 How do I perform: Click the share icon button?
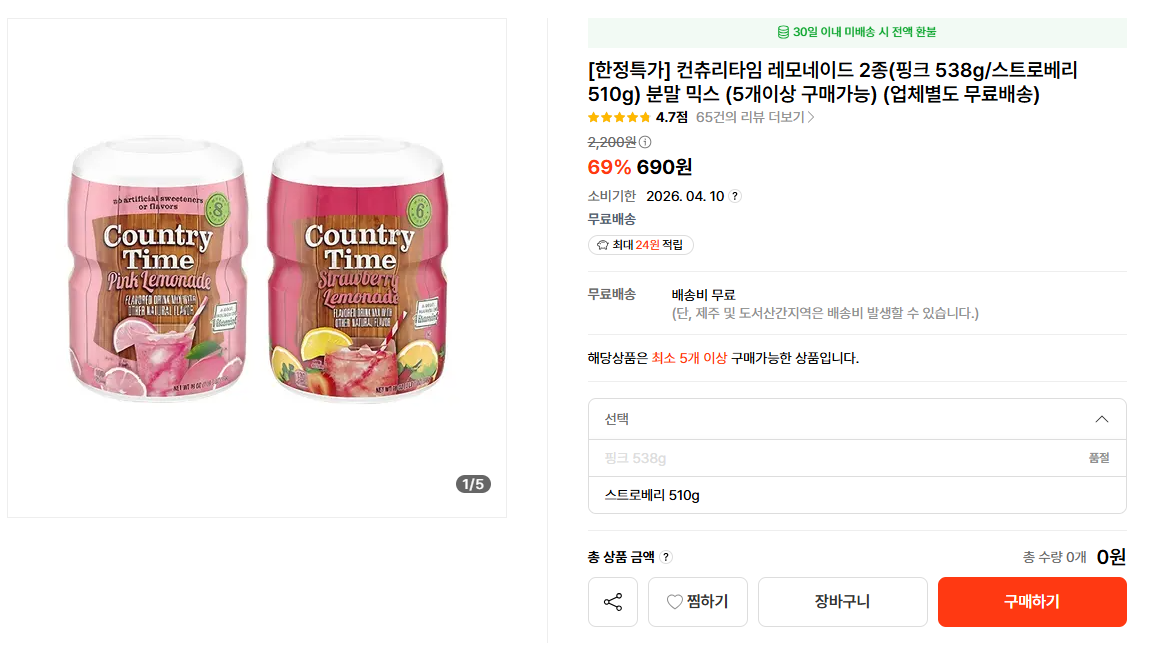click(613, 602)
